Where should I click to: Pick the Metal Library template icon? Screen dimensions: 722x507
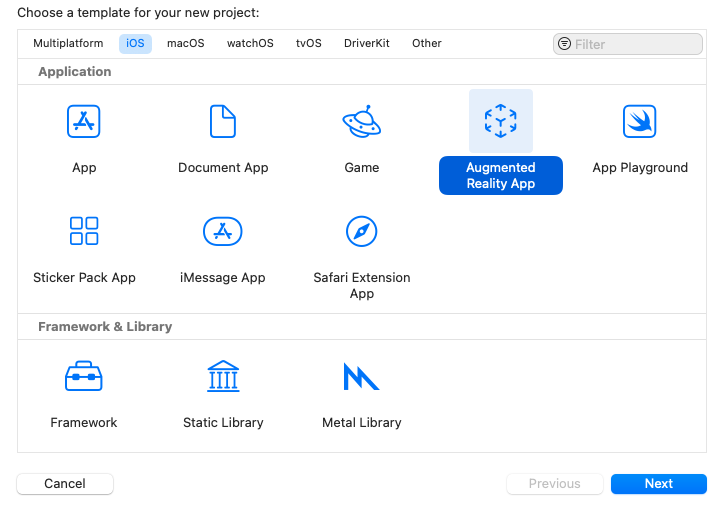(361, 376)
